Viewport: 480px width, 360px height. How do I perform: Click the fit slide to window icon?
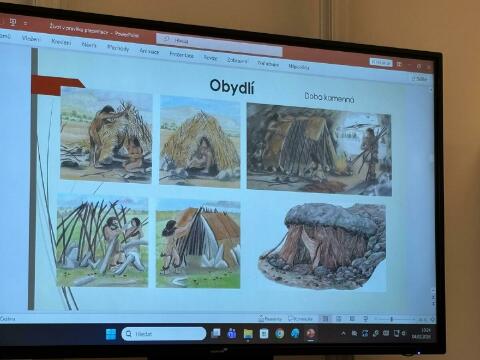pyautogui.click(x=433, y=319)
